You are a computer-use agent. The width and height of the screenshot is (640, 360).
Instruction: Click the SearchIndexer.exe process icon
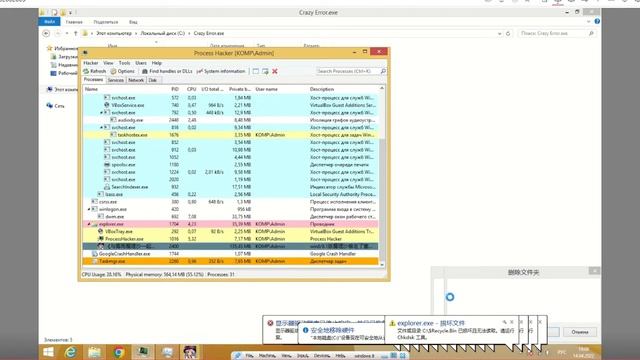coord(107,187)
